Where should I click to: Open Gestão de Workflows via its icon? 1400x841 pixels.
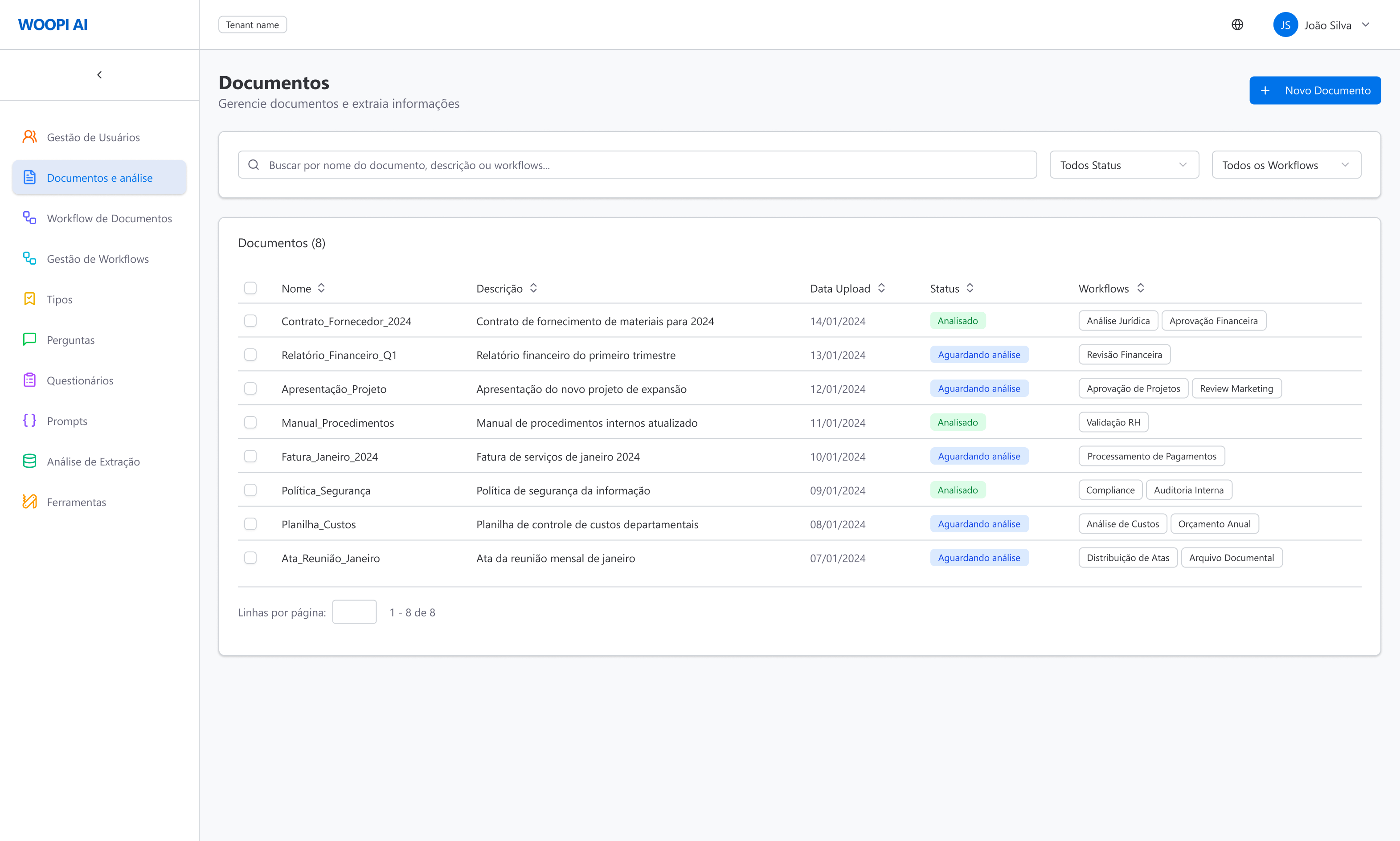pos(29,258)
